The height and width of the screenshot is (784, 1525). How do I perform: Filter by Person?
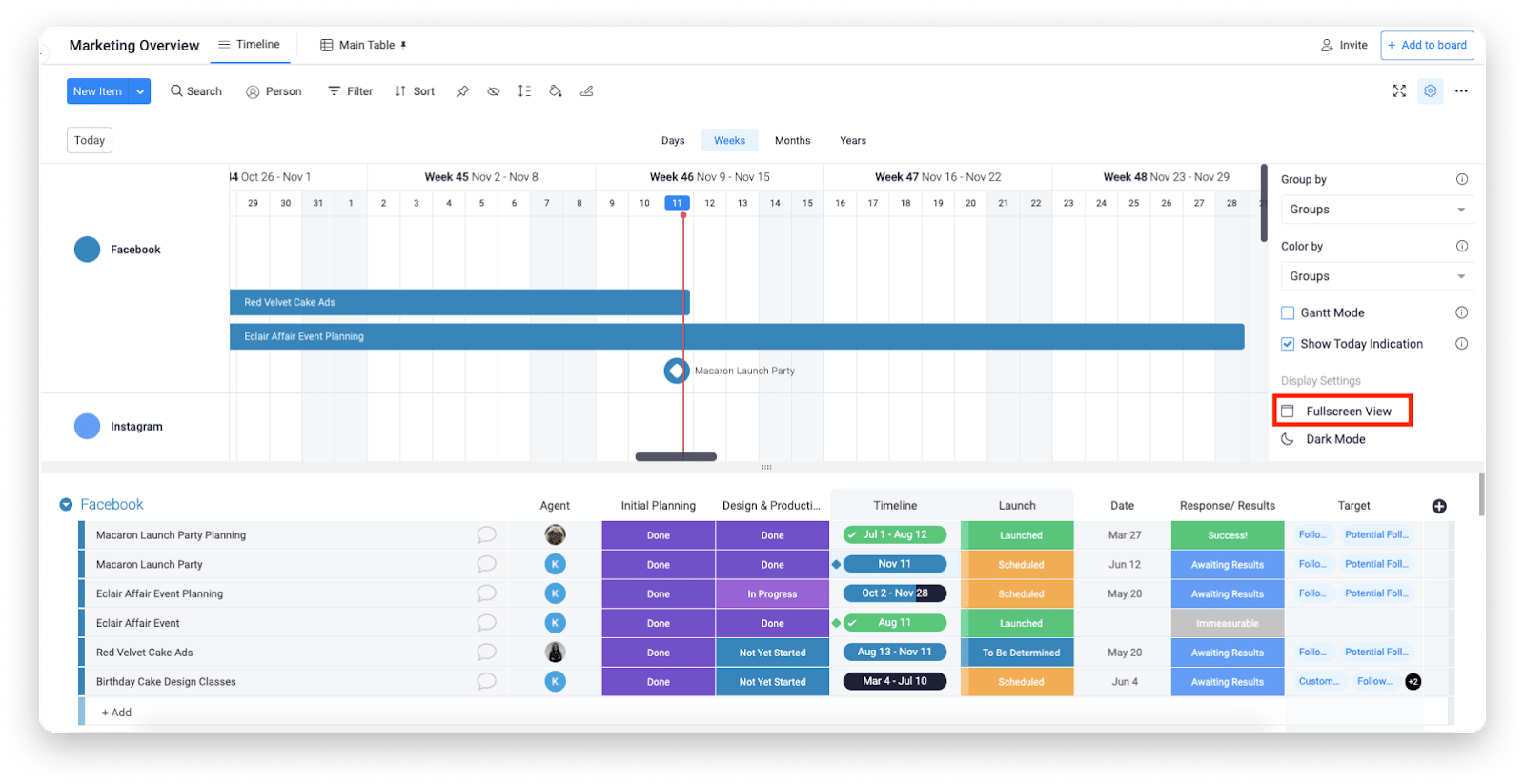coord(274,91)
